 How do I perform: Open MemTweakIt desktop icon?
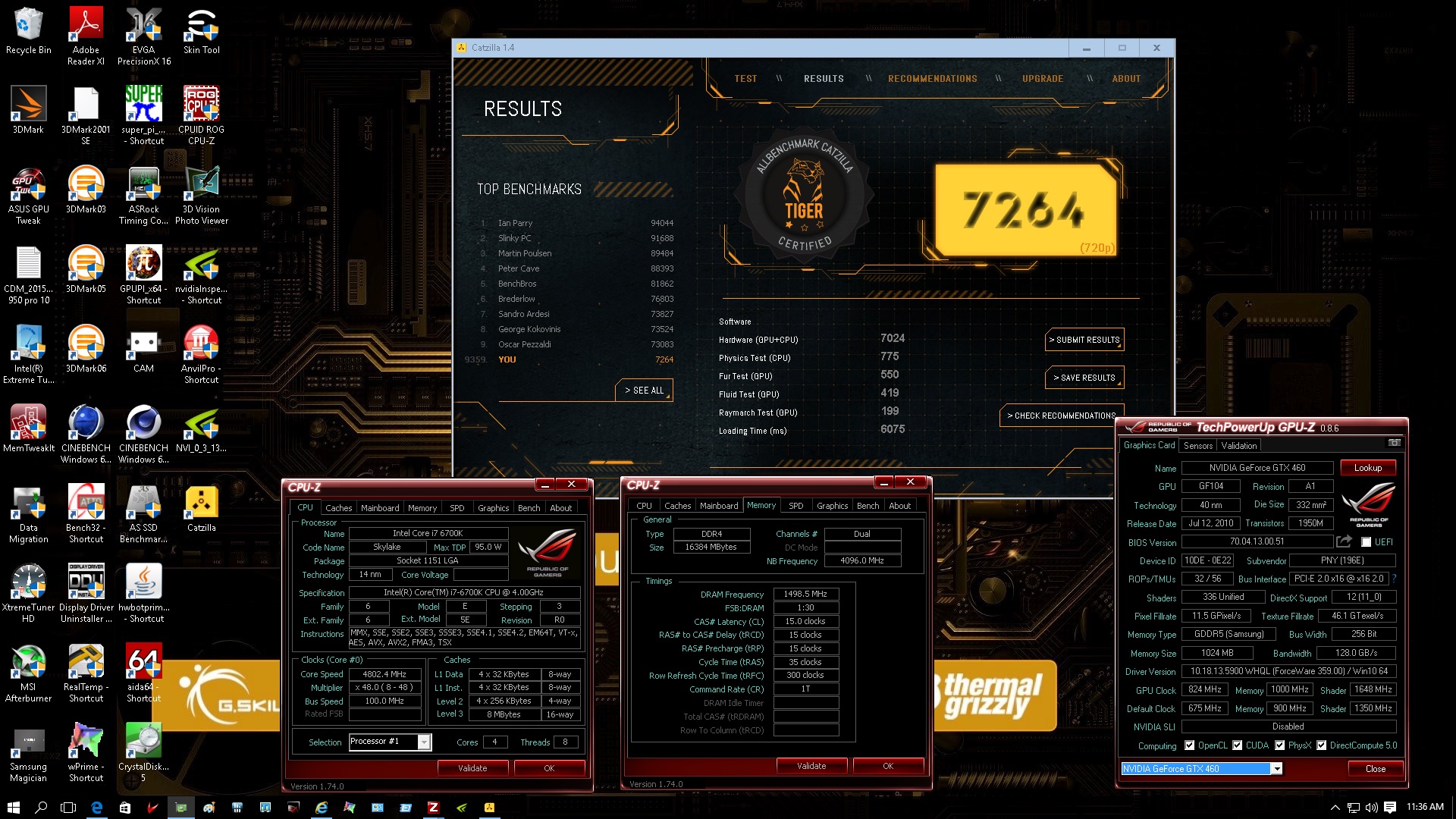(28, 429)
